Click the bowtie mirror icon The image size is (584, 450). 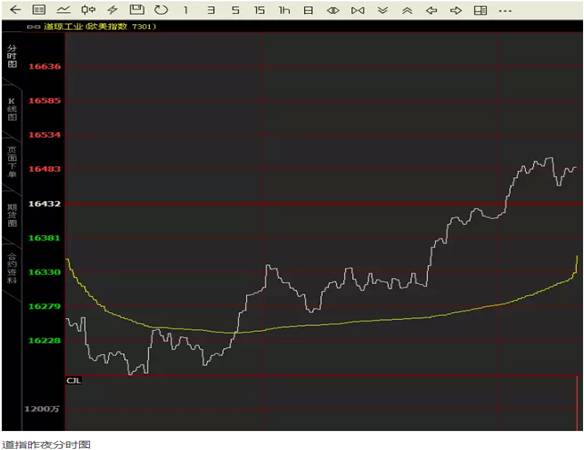click(358, 10)
